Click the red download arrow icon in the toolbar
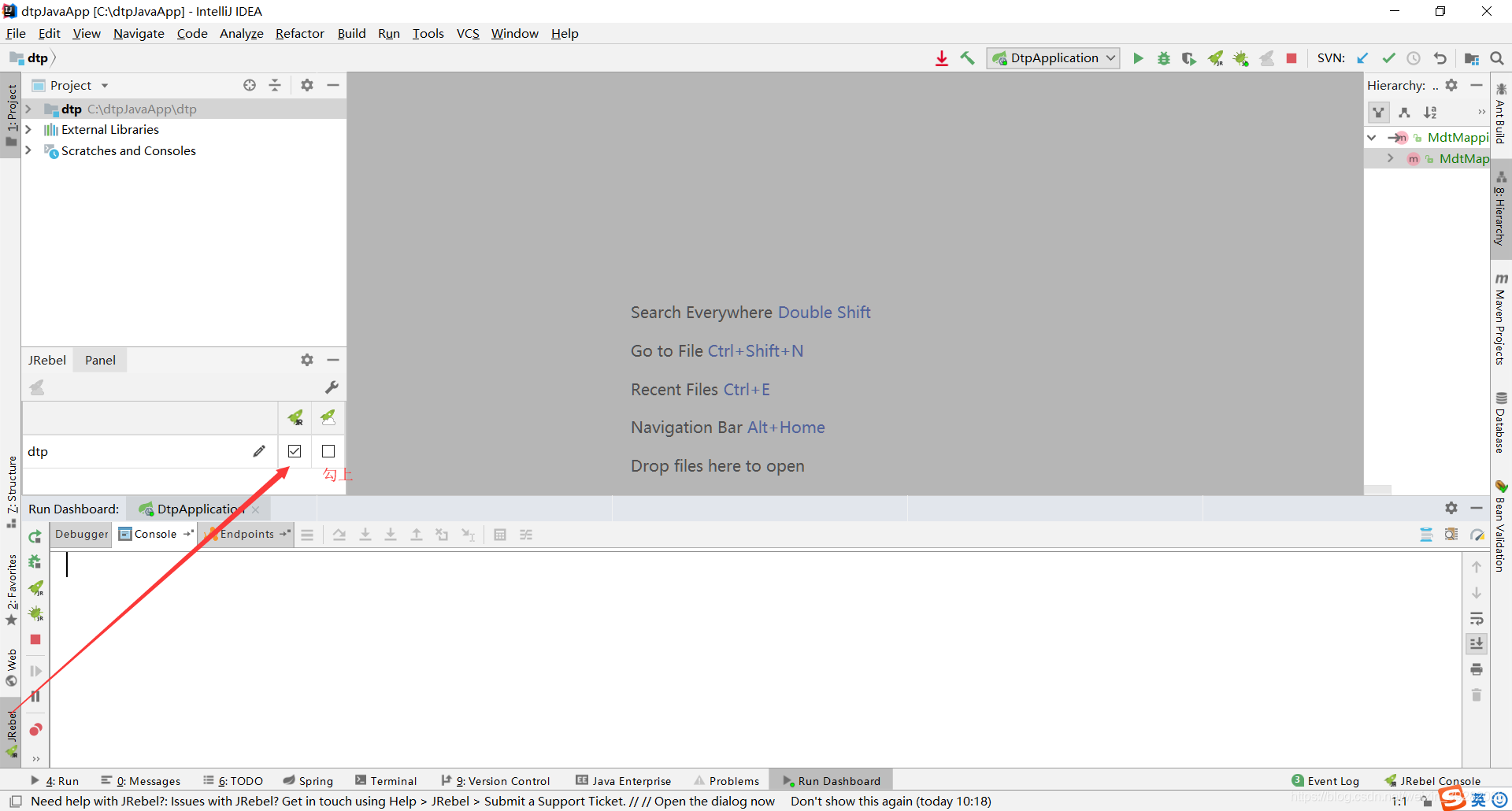Viewport: 1512px width, 811px height. [942, 58]
